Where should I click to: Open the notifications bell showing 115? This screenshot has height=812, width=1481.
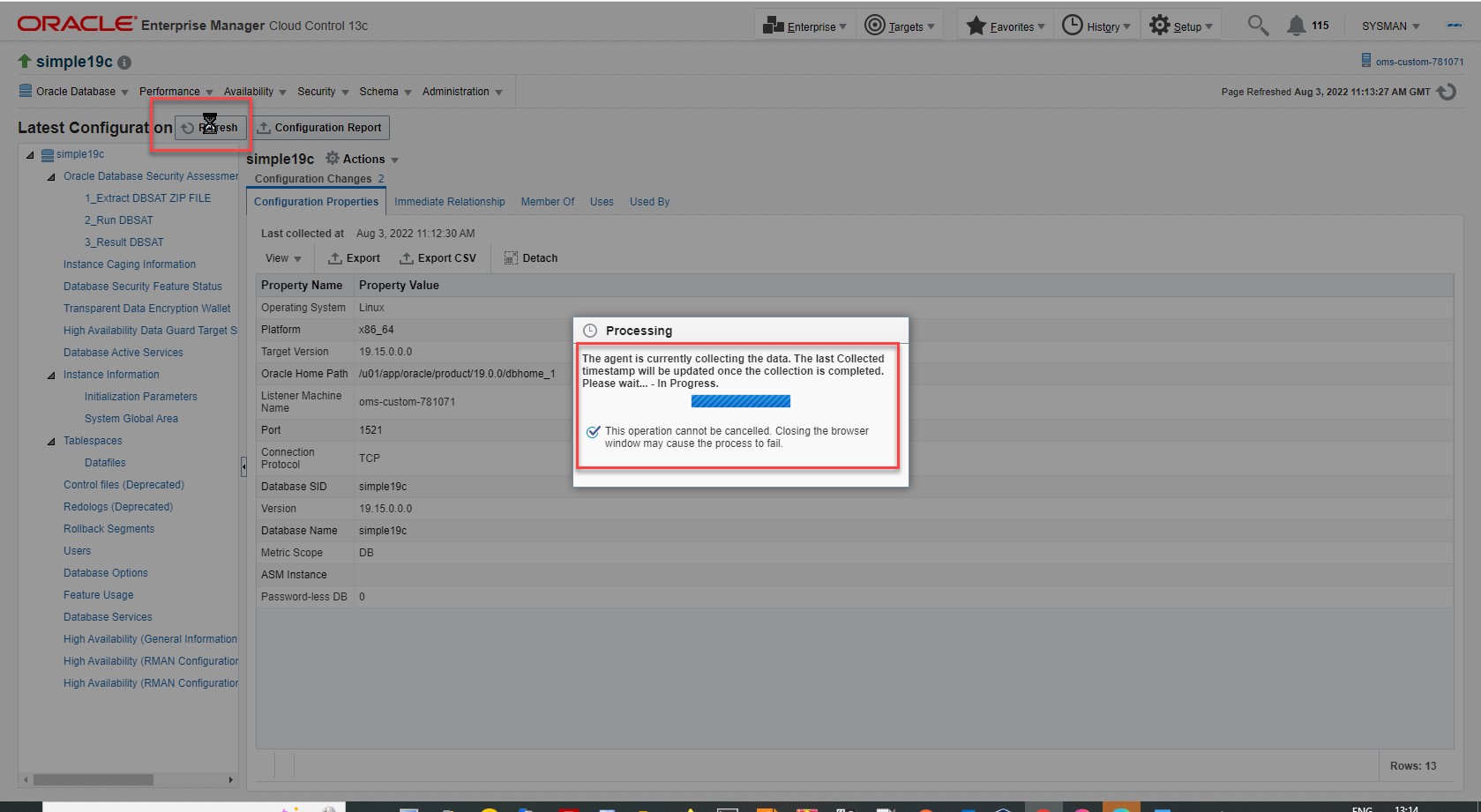point(1308,26)
